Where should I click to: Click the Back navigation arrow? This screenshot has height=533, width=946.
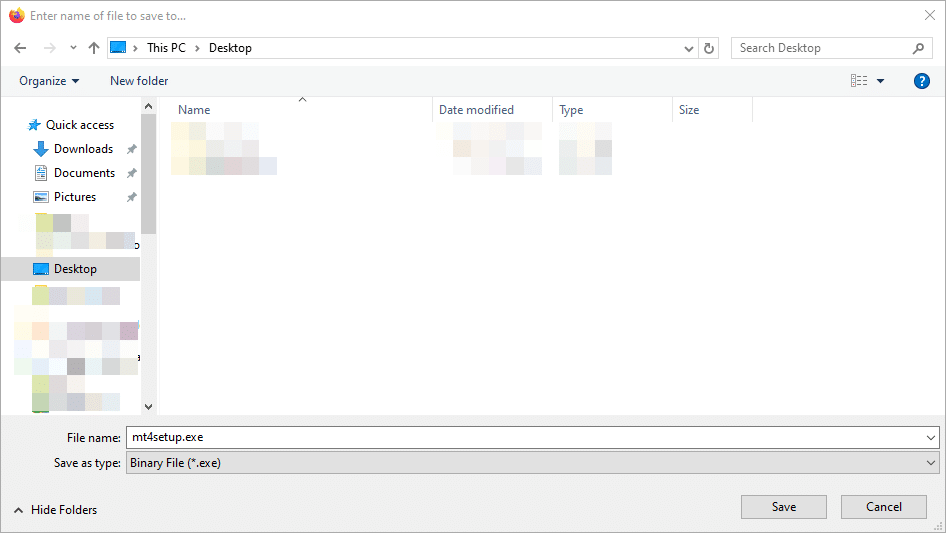[20, 48]
